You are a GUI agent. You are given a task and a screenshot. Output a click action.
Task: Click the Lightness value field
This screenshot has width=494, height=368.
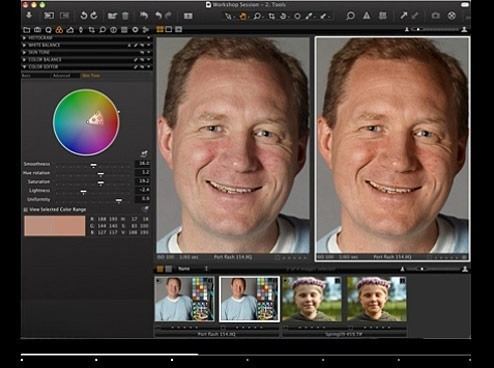(142, 190)
